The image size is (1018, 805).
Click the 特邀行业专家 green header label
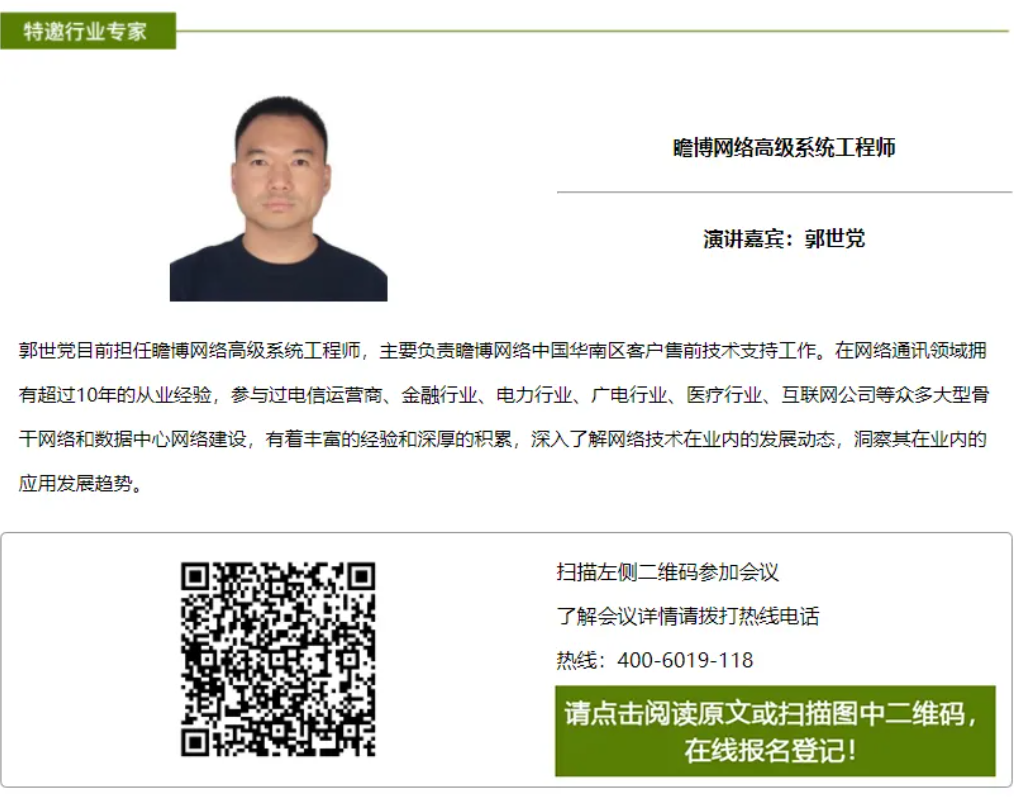[88, 31]
